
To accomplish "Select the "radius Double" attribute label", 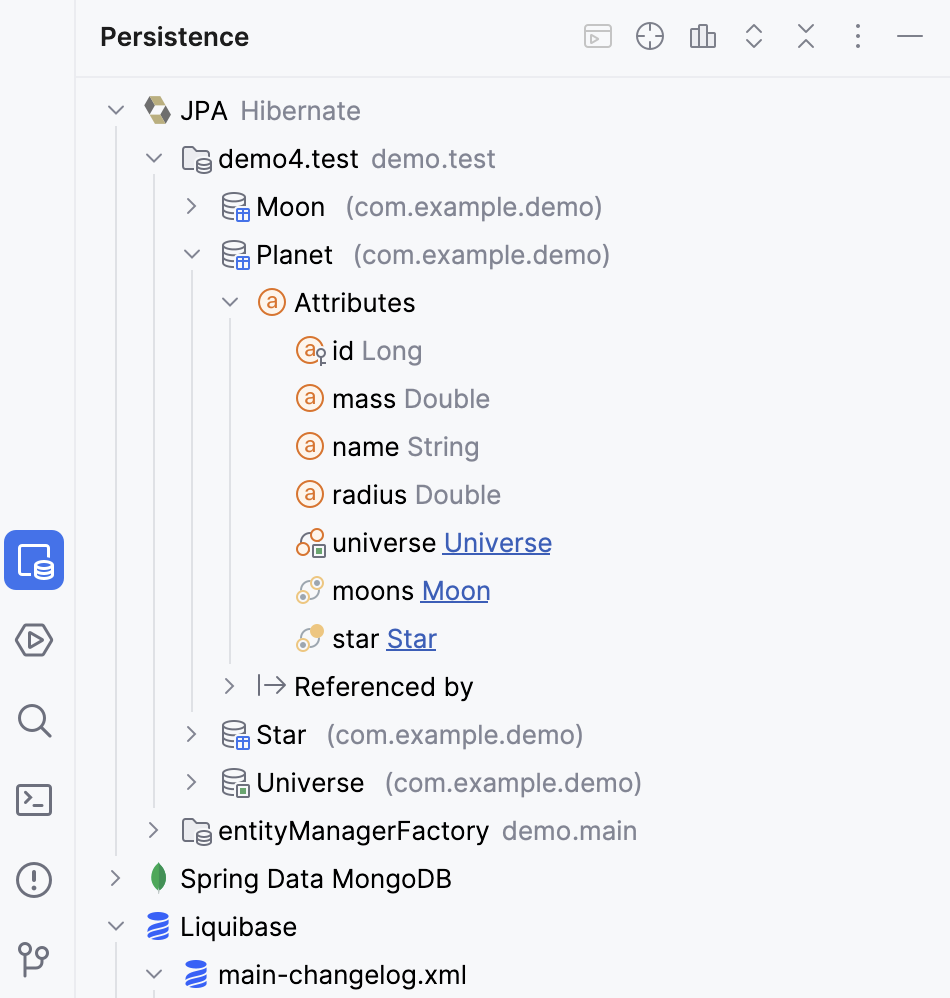I will point(416,495).
